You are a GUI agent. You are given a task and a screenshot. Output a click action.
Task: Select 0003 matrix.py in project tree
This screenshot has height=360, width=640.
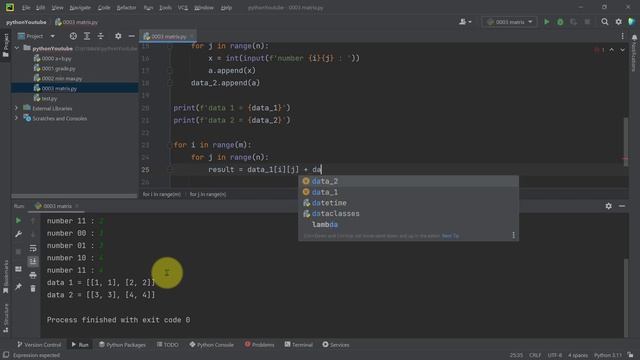coord(55,88)
